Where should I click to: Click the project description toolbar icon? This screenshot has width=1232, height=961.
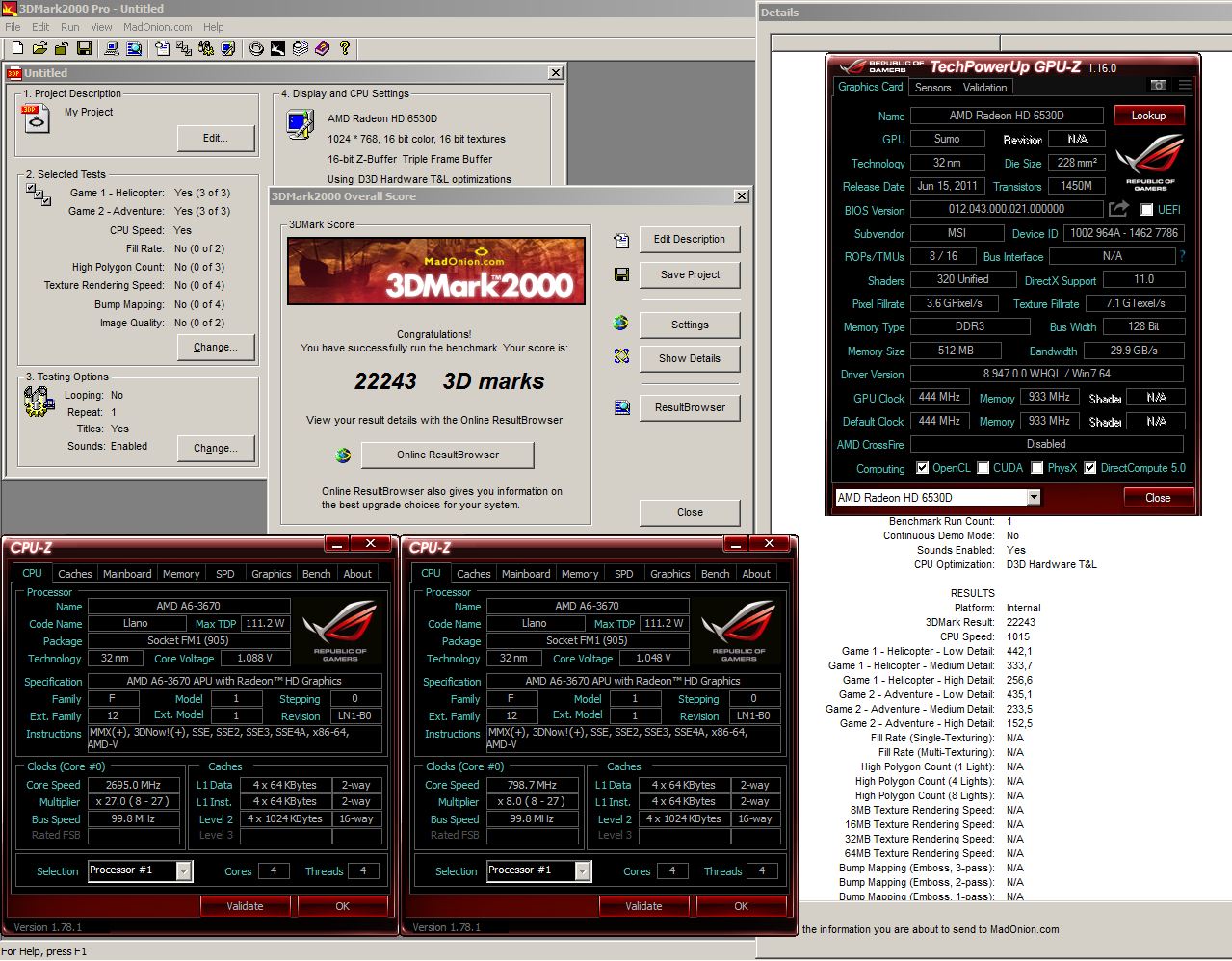(x=161, y=48)
